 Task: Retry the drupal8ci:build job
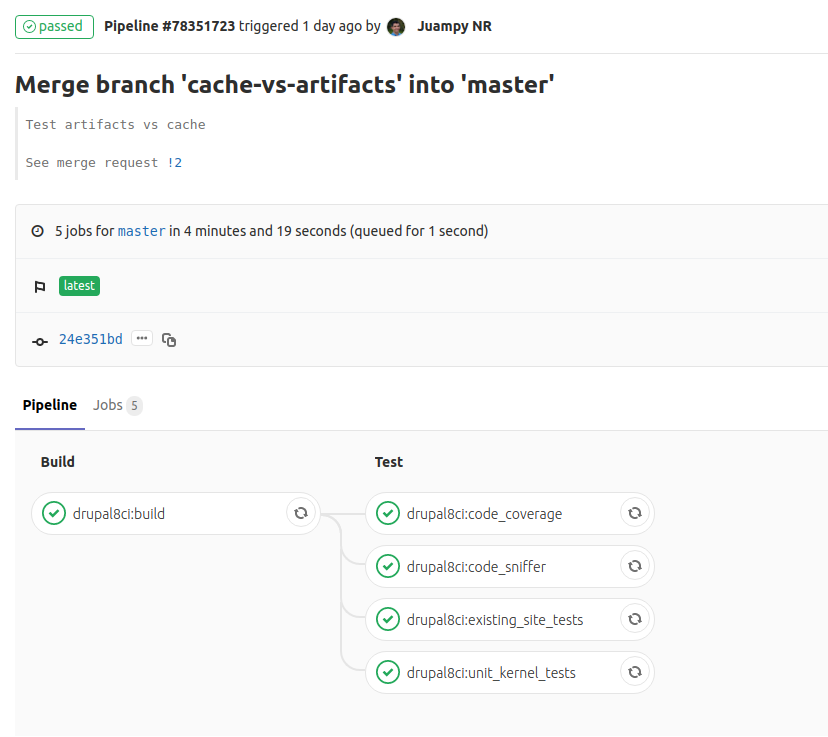click(301, 513)
